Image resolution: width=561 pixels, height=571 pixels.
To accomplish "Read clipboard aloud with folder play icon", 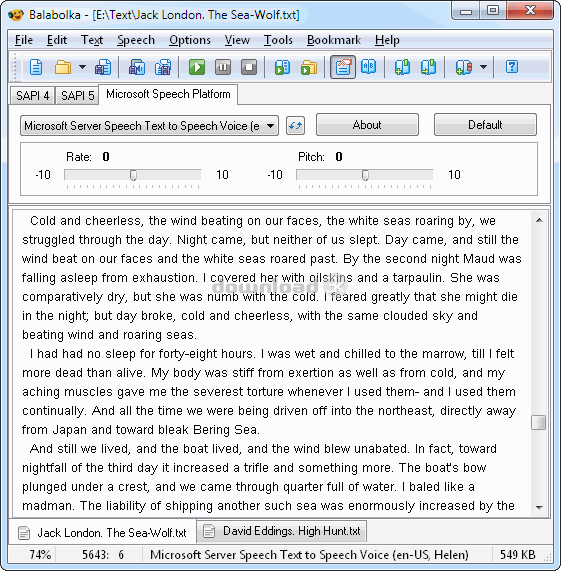I will coord(309,67).
